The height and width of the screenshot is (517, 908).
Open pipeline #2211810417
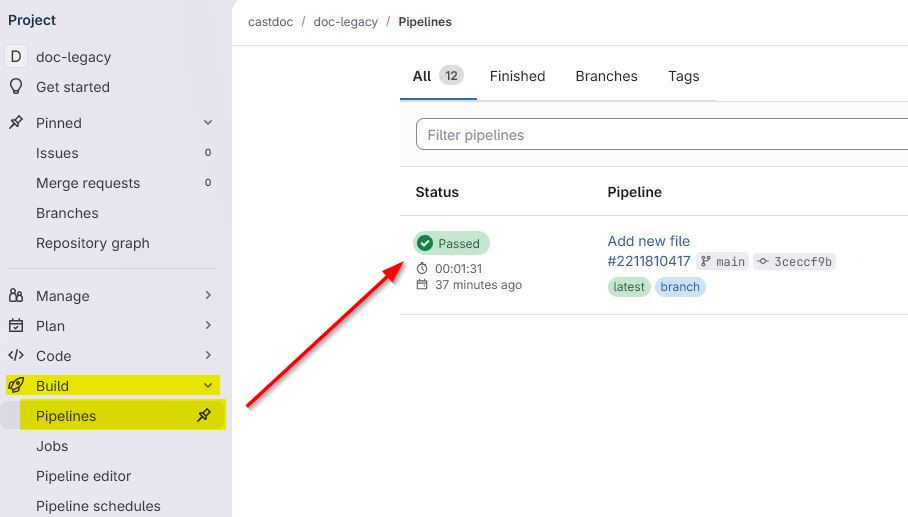point(648,261)
